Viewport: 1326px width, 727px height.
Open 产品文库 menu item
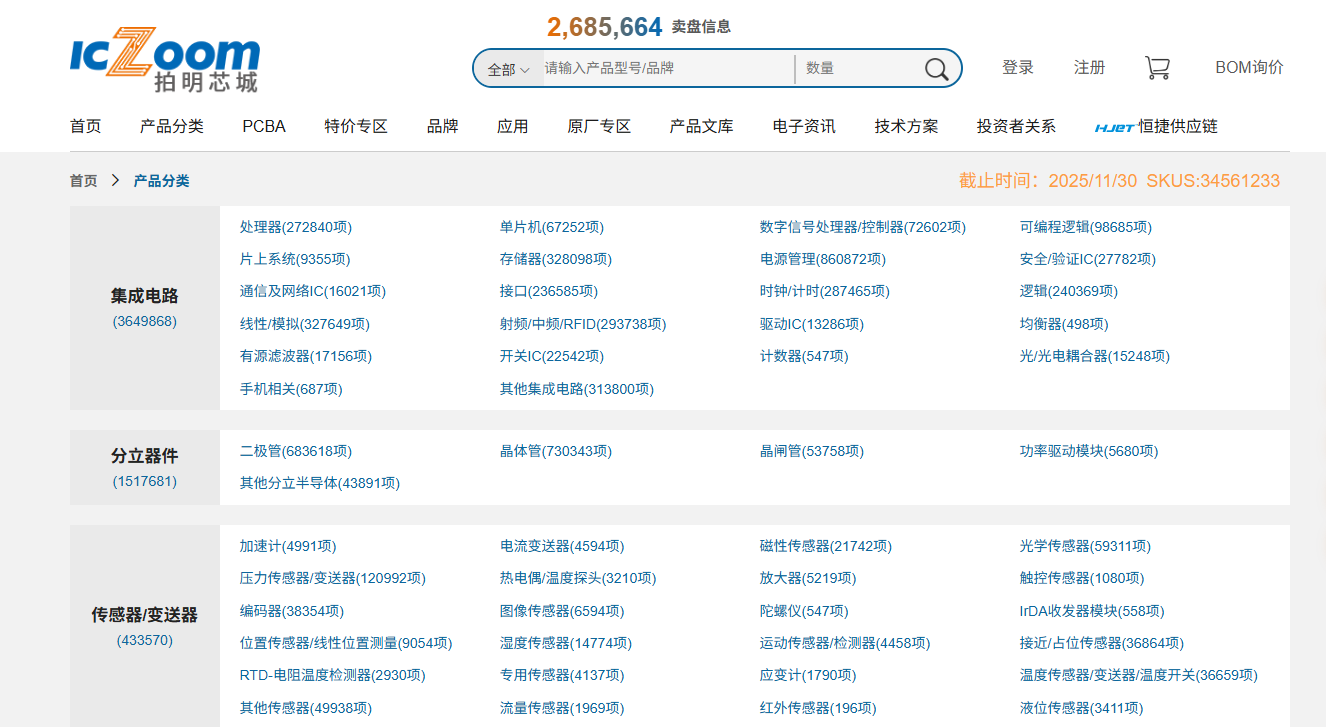click(702, 126)
